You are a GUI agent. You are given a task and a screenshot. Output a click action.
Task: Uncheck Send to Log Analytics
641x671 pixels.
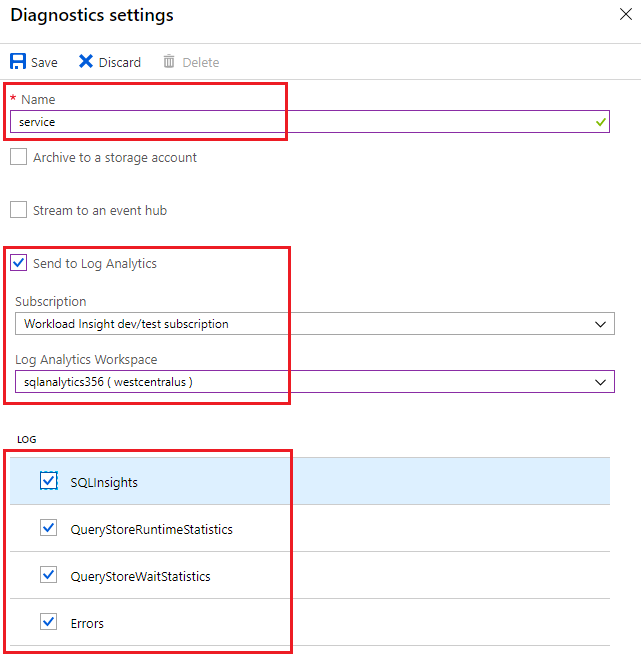pyautogui.click(x=19, y=263)
